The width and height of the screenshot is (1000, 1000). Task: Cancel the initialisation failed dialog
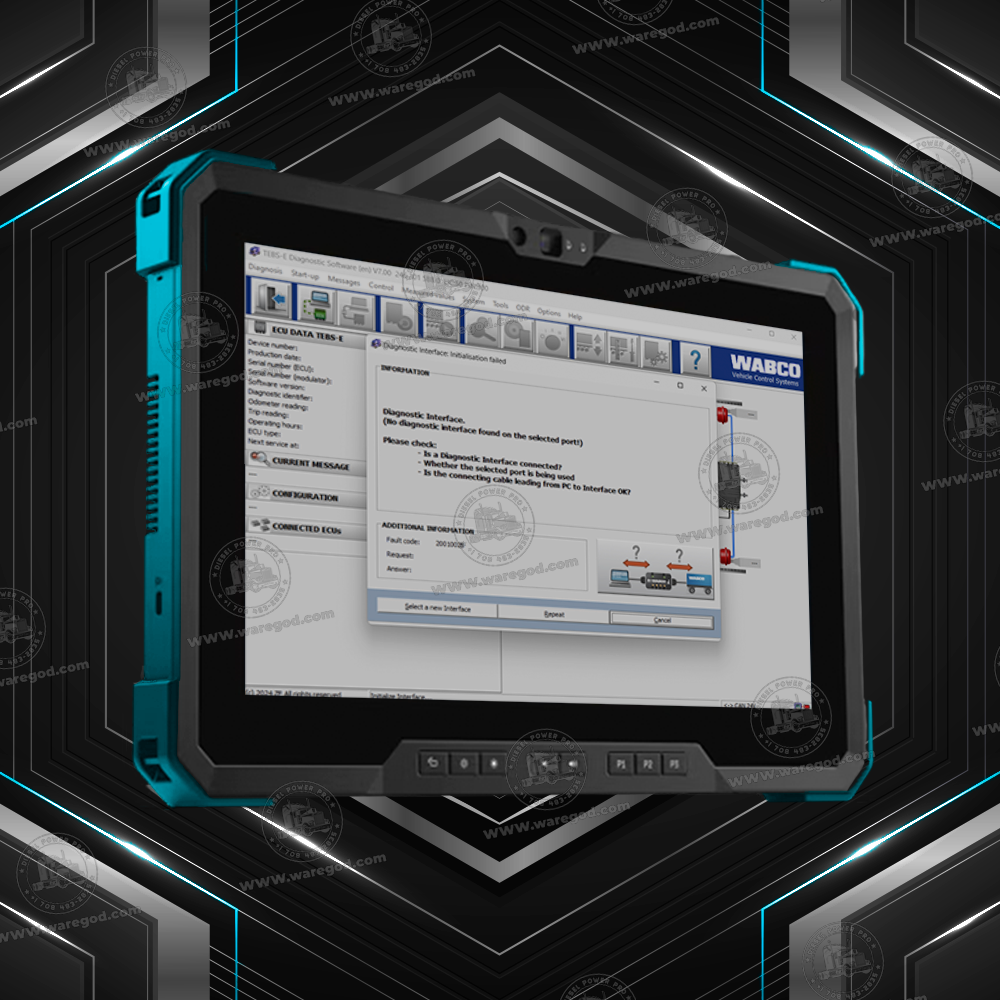tap(662, 620)
